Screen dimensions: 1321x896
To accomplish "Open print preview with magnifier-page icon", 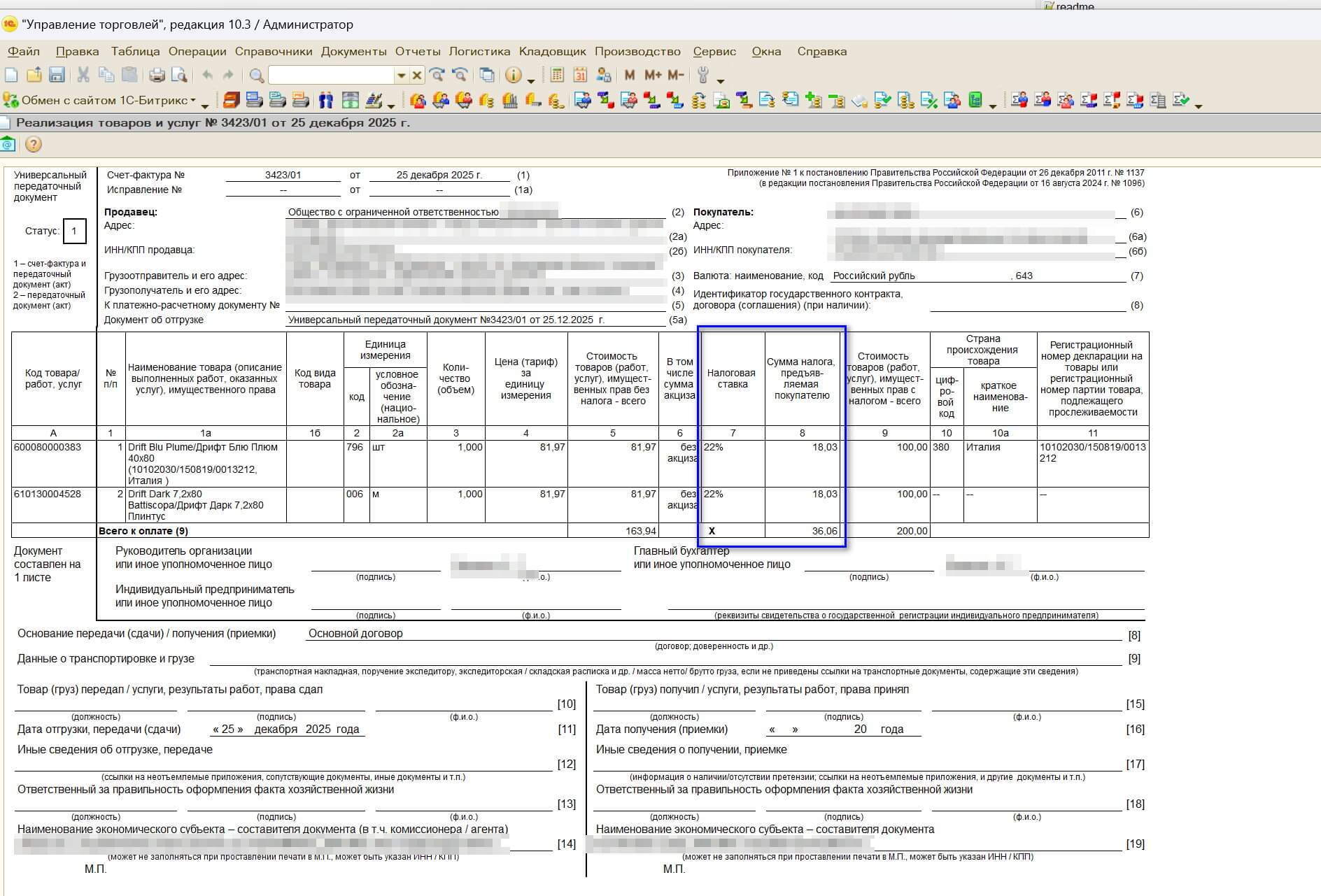I will [x=179, y=75].
